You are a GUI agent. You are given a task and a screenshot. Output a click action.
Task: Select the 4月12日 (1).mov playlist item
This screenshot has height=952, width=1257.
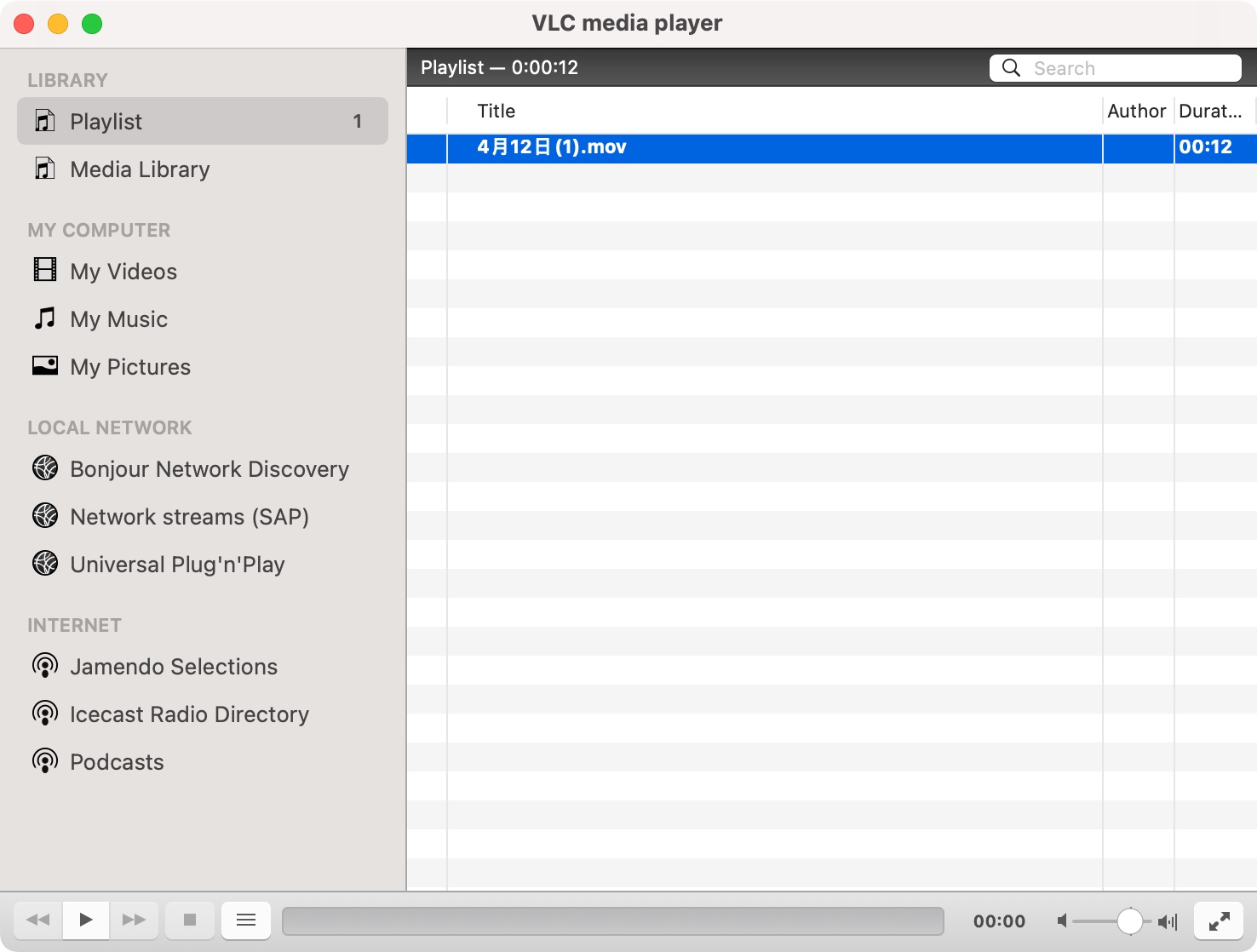pyautogui.click(x=552, y=147)
